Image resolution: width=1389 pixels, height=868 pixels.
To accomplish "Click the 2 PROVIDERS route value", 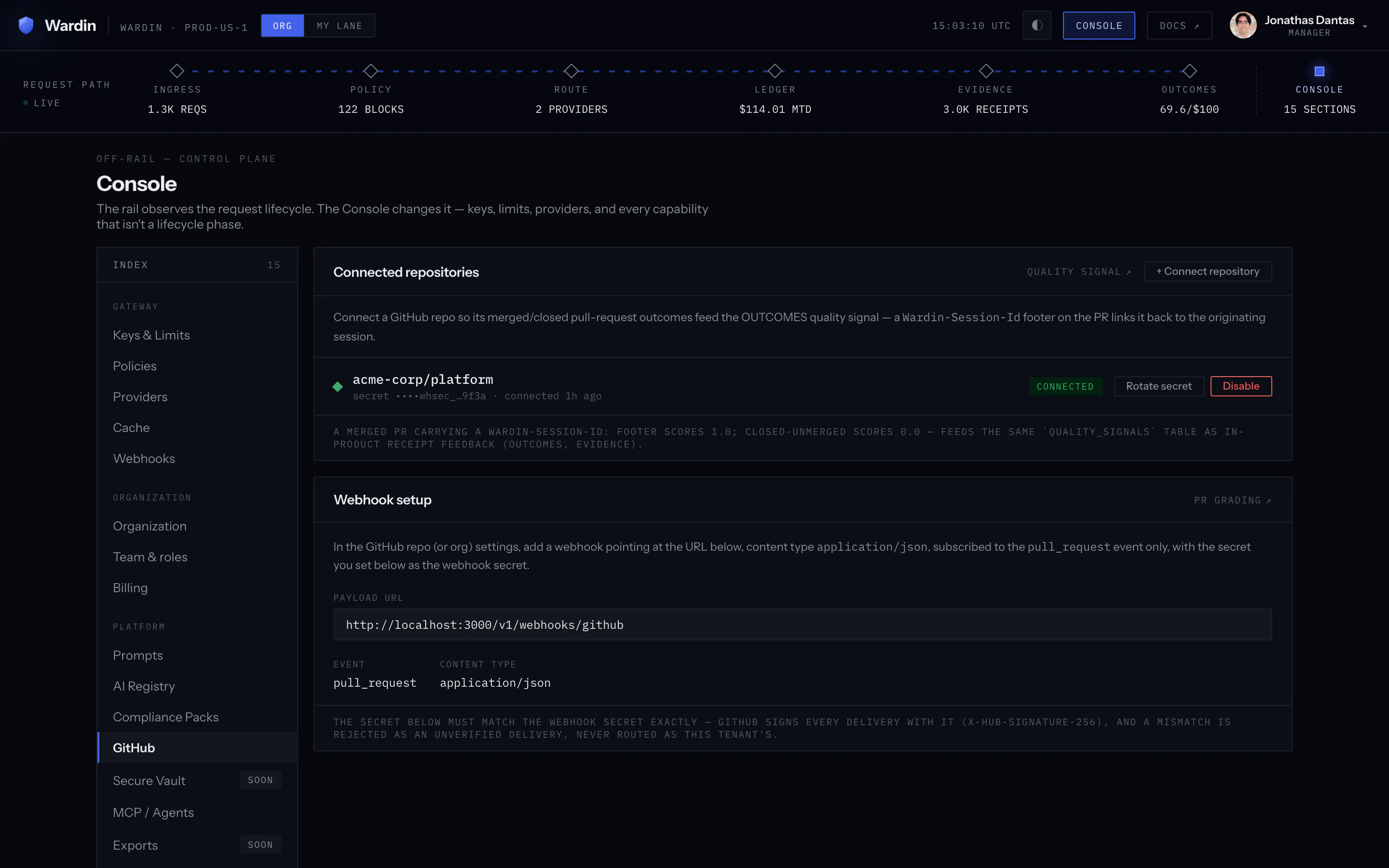I will click(x=571, y=109).
